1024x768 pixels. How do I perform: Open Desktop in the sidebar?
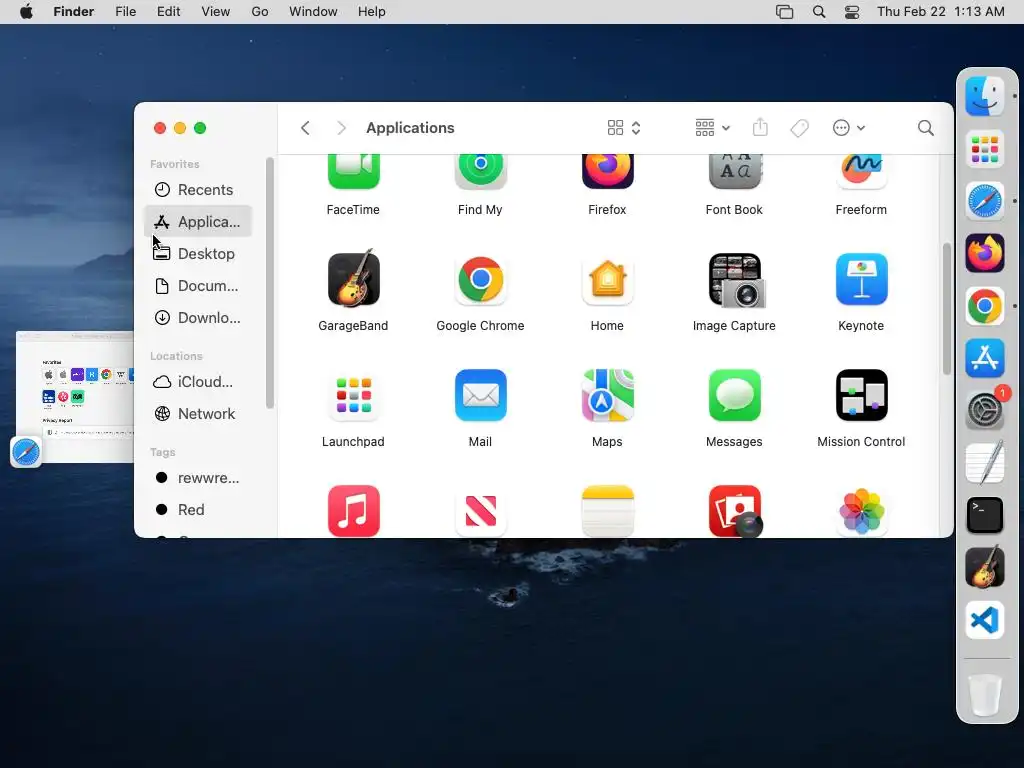197,253
